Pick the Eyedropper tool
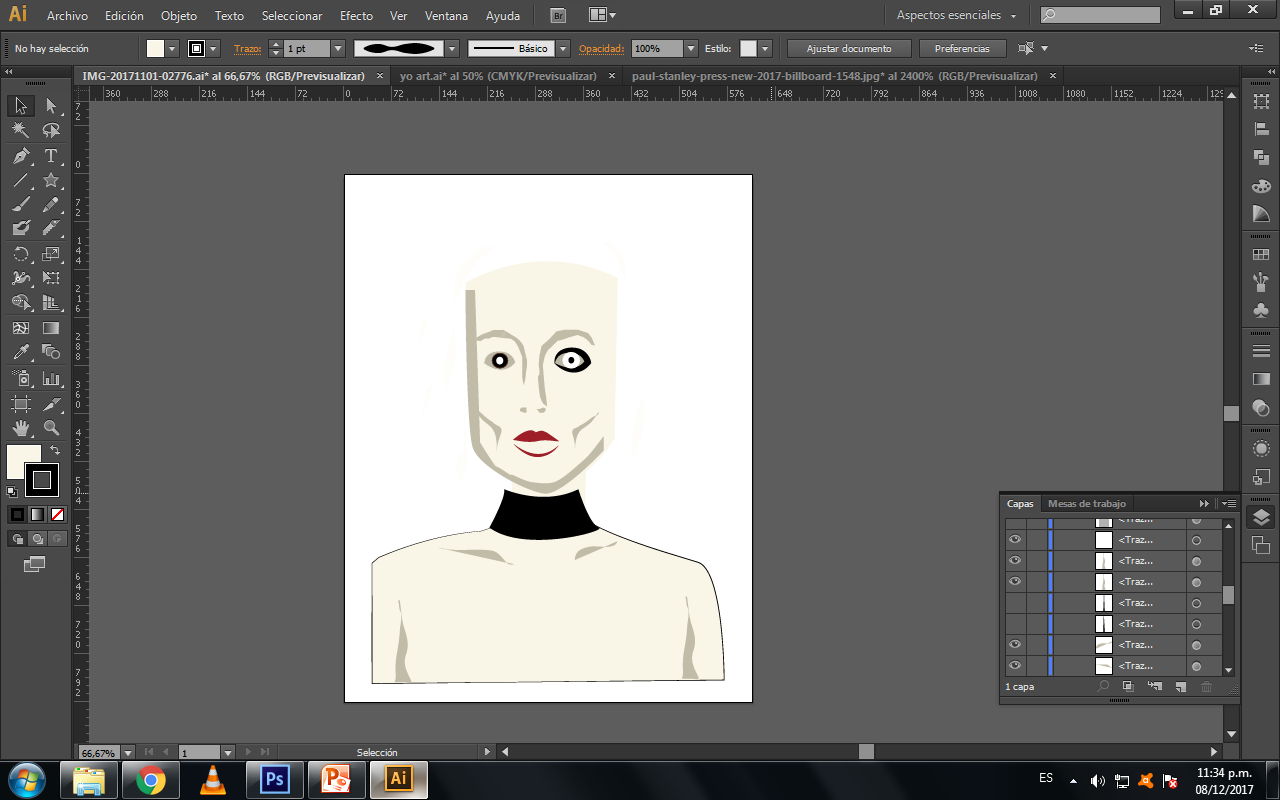This screenshot has width=1280, height=800. tap(20, 352)
